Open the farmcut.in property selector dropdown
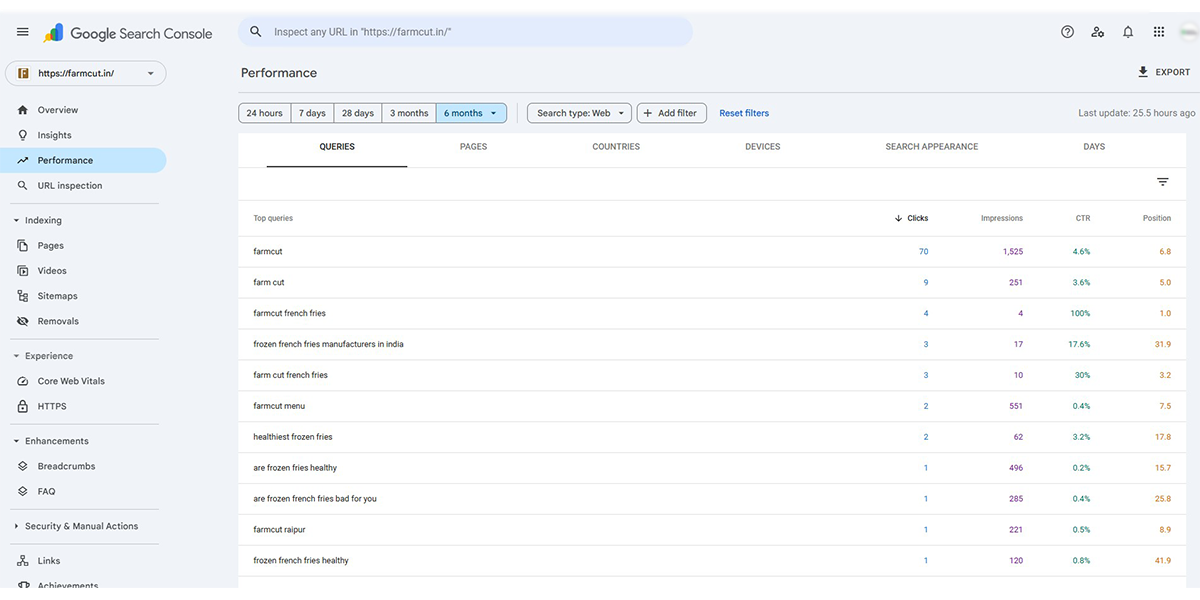This screenshot has width=1200, height=600. click(x=86, y=73)
